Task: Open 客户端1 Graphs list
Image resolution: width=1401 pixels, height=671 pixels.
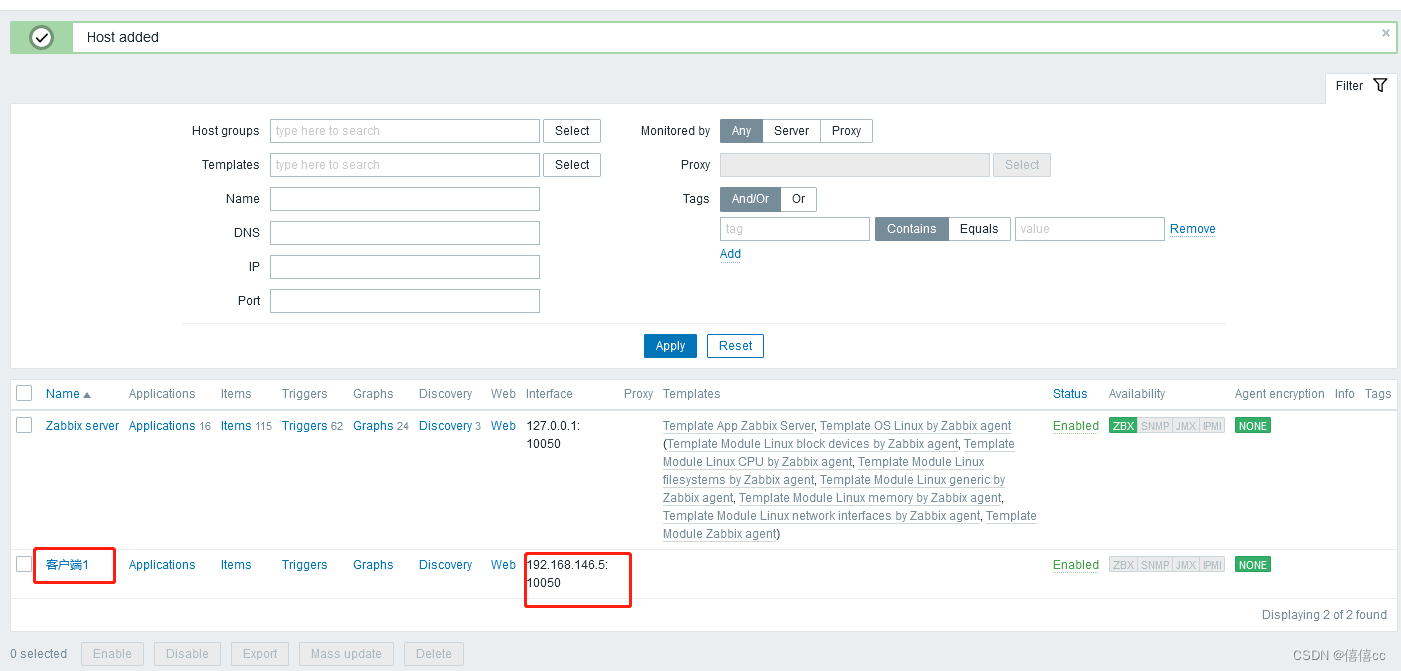Action: 373,565
